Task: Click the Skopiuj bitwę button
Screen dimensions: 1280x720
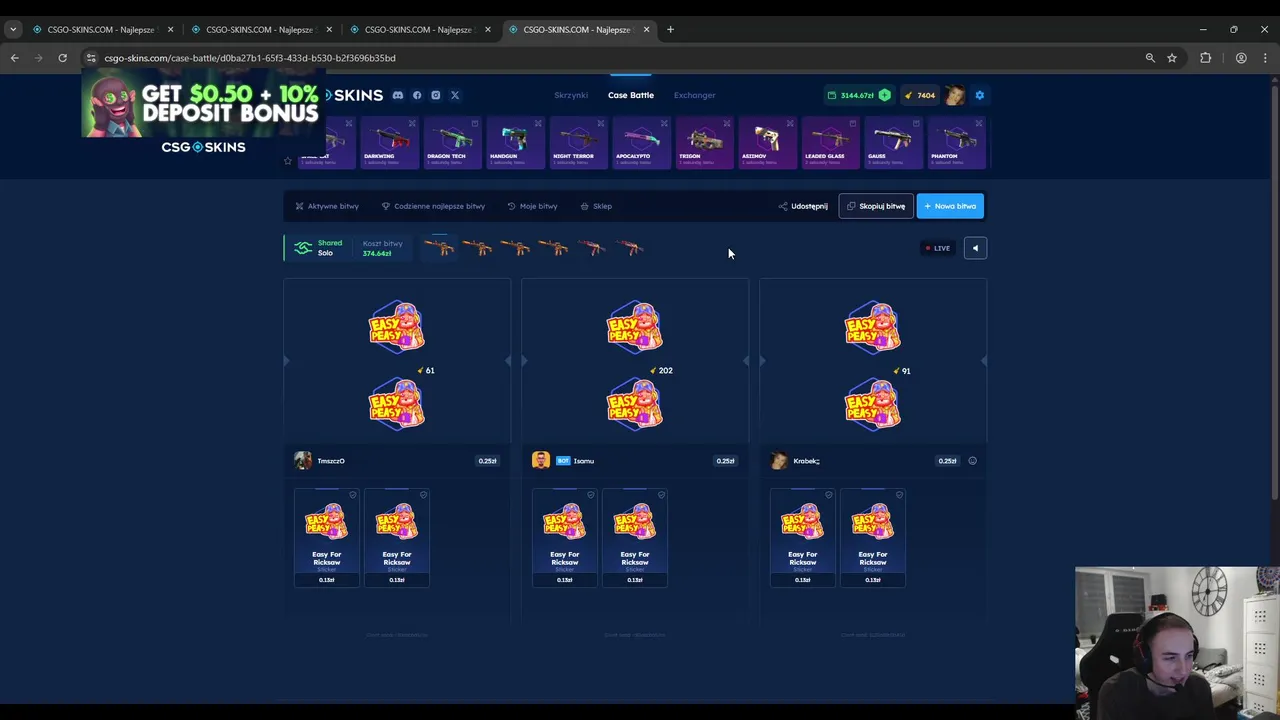Action: click(876, 206)
